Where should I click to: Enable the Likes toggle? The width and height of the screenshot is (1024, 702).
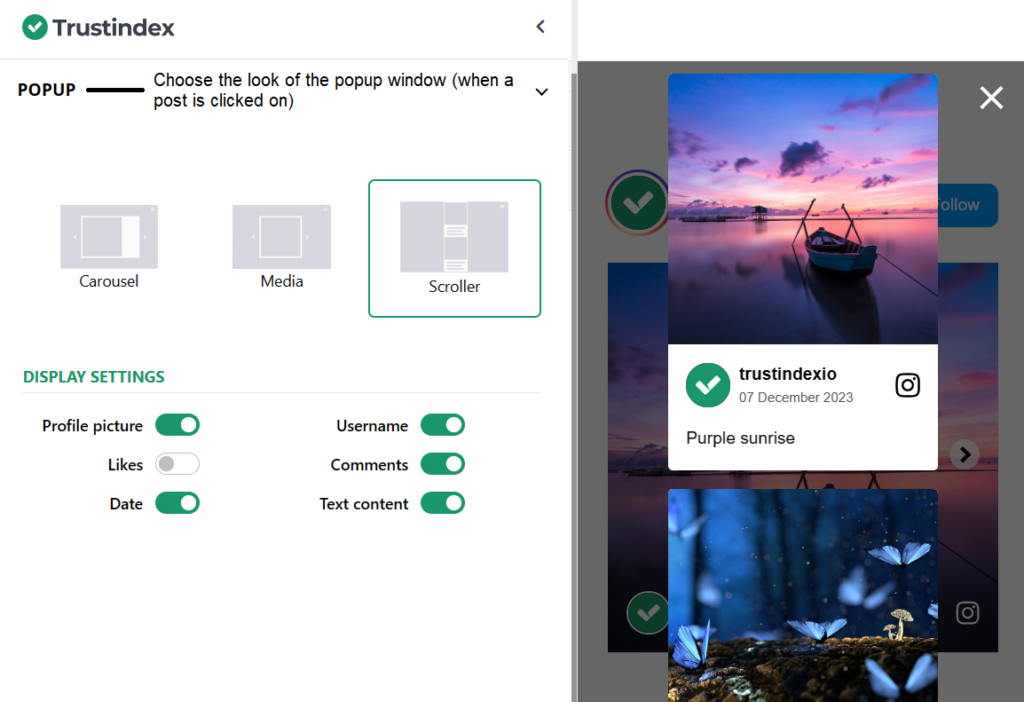coord(177,465)
